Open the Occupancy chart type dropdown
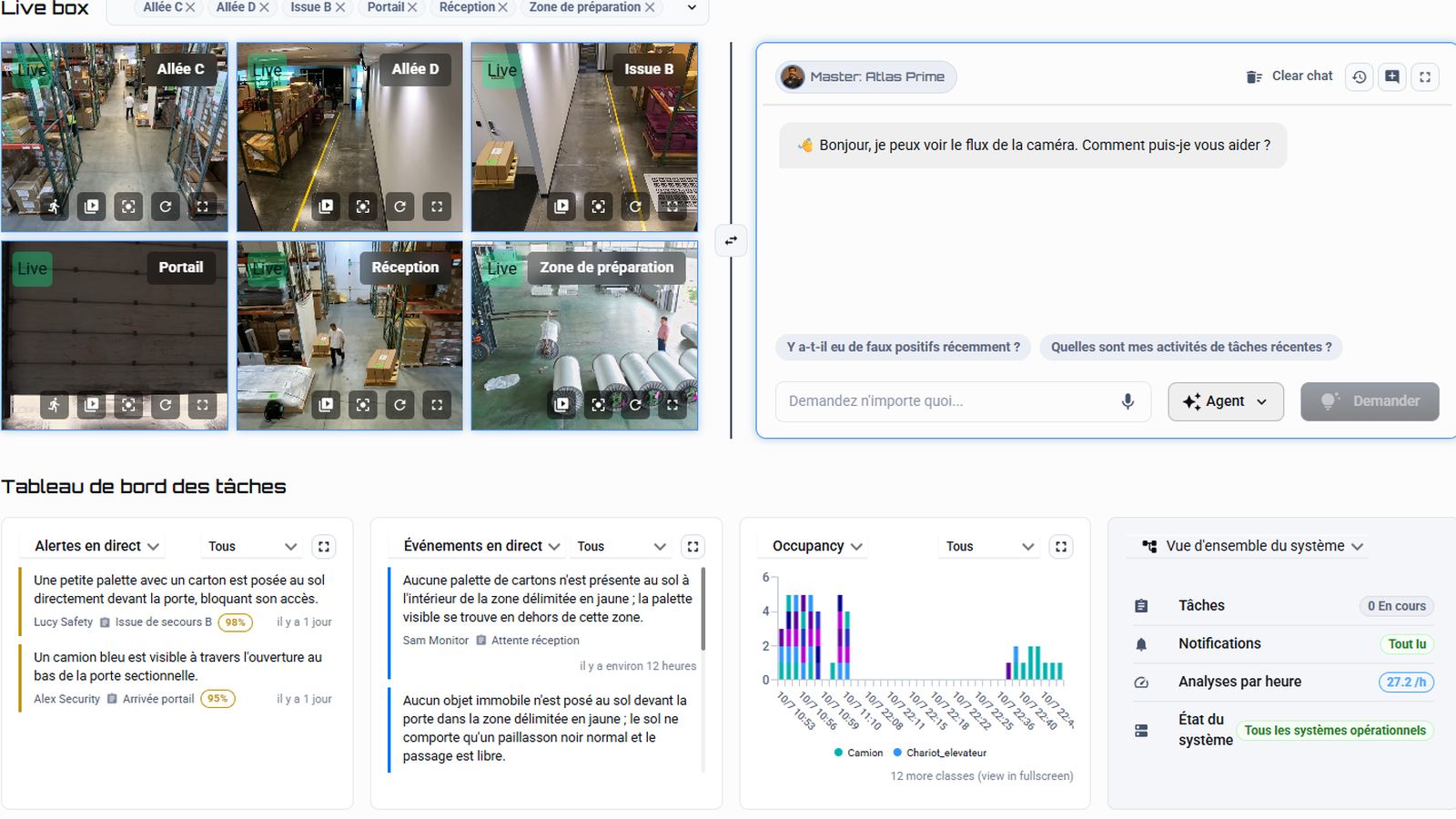Screen dimensions: 1456x819 tap(817, 546)
